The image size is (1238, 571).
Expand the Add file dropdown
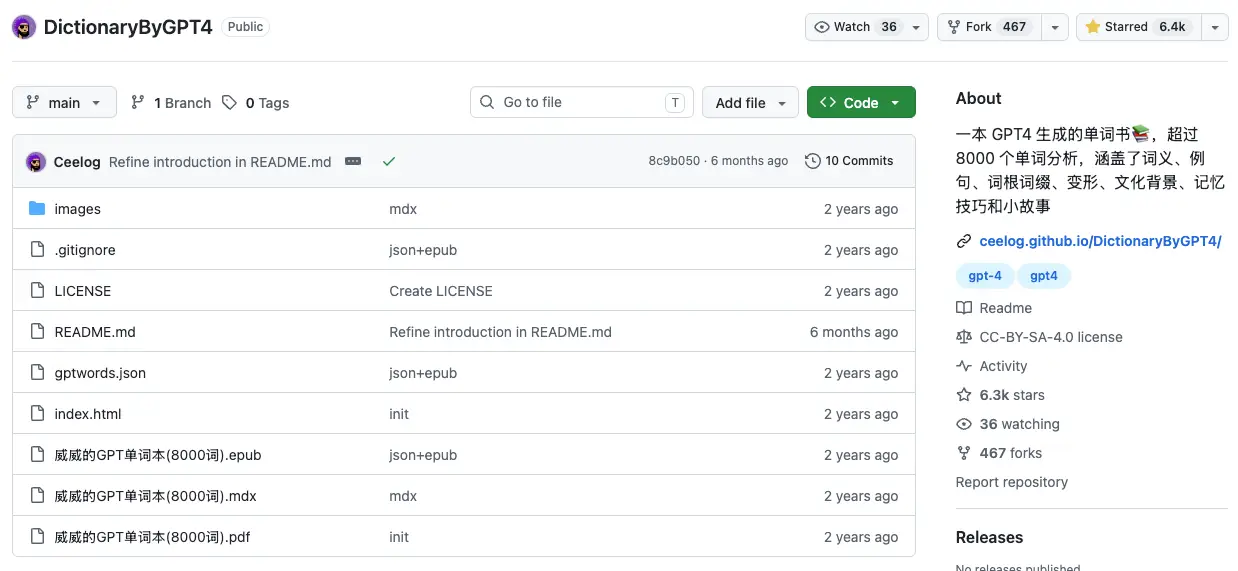click(x=751, y=102)
